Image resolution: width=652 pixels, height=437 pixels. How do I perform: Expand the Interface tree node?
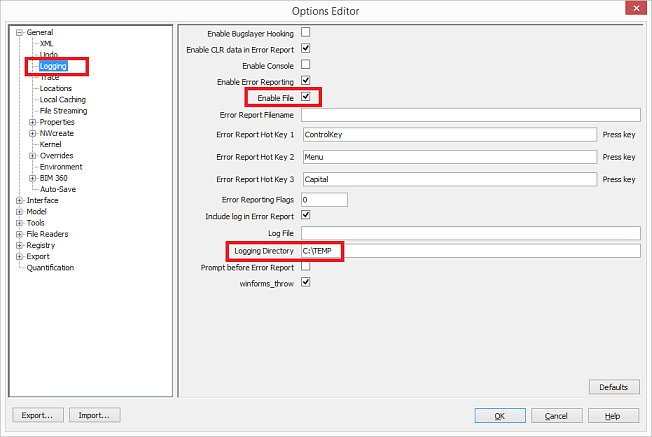19,200
